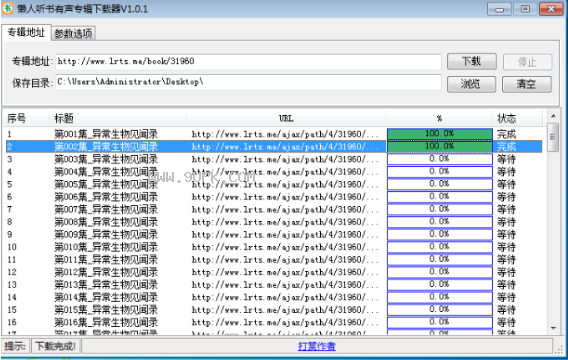Select row 第010集_异常生物见闻录
568x360 pixels.
point(274,247)
